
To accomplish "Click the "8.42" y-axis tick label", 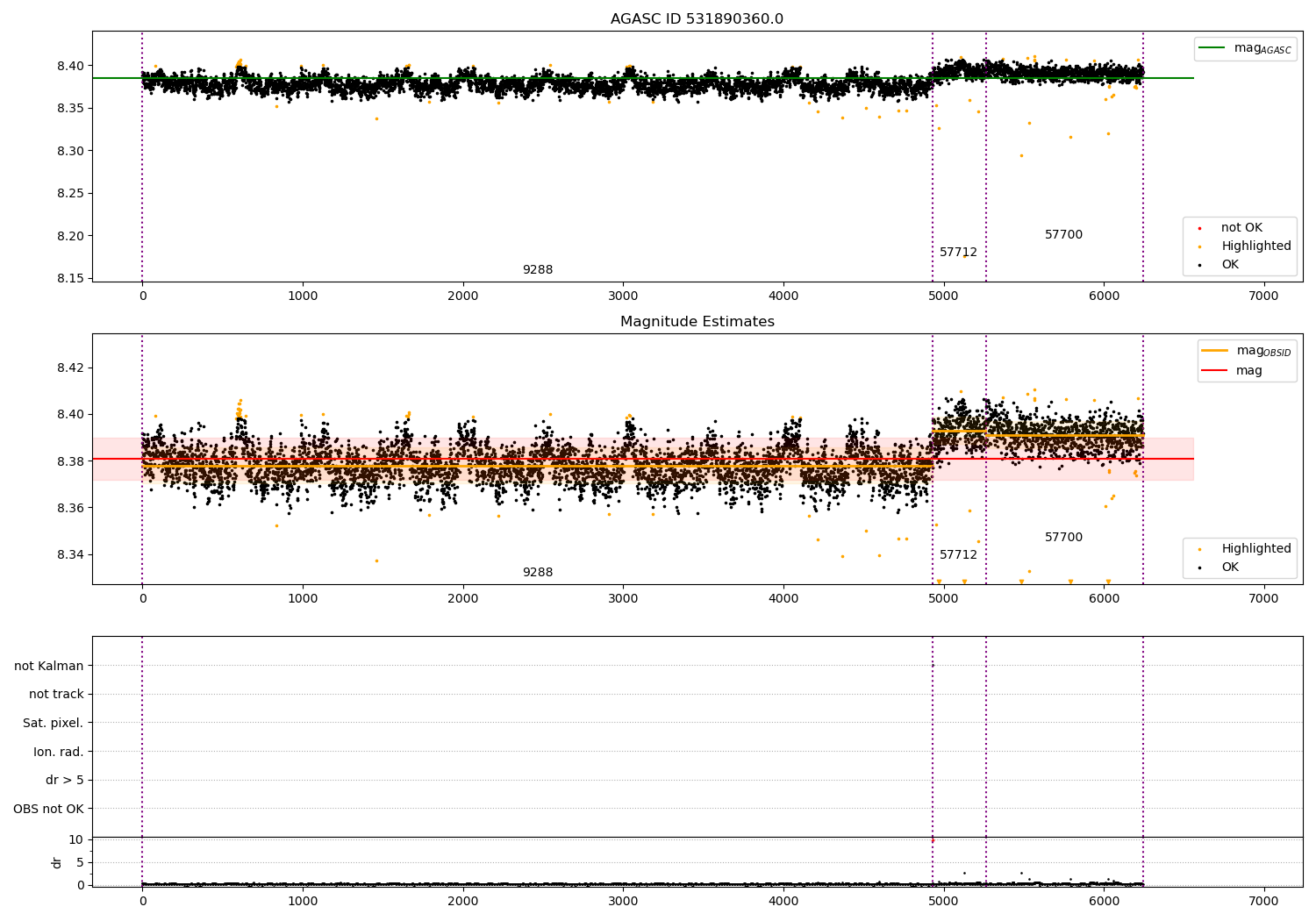I will pos(70,368).
